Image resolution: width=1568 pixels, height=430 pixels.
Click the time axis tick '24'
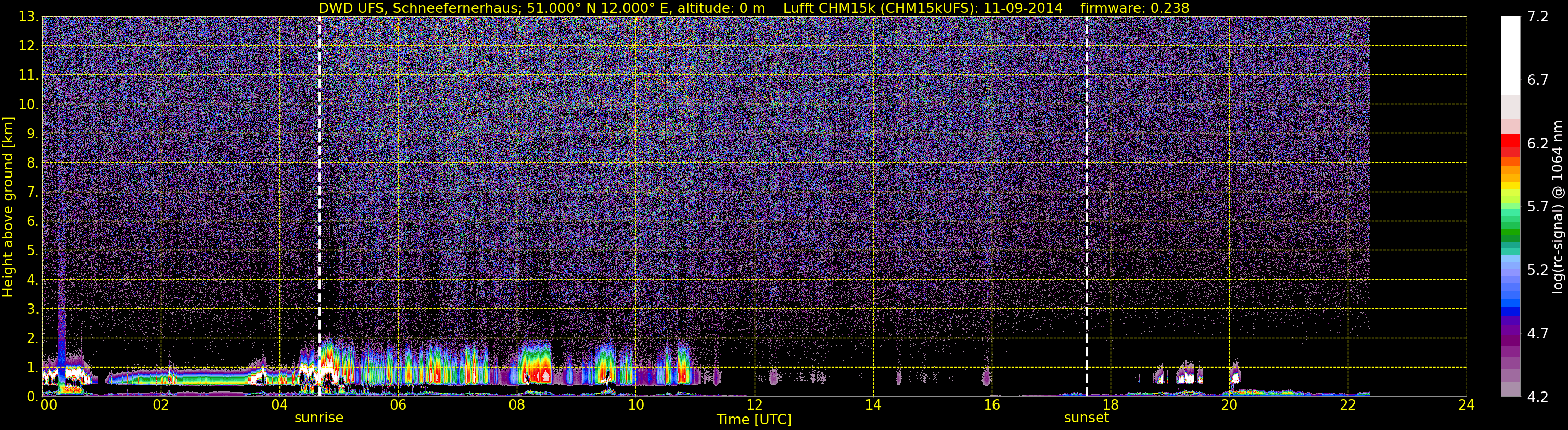pyautogui.click(x=1467, y=405)
